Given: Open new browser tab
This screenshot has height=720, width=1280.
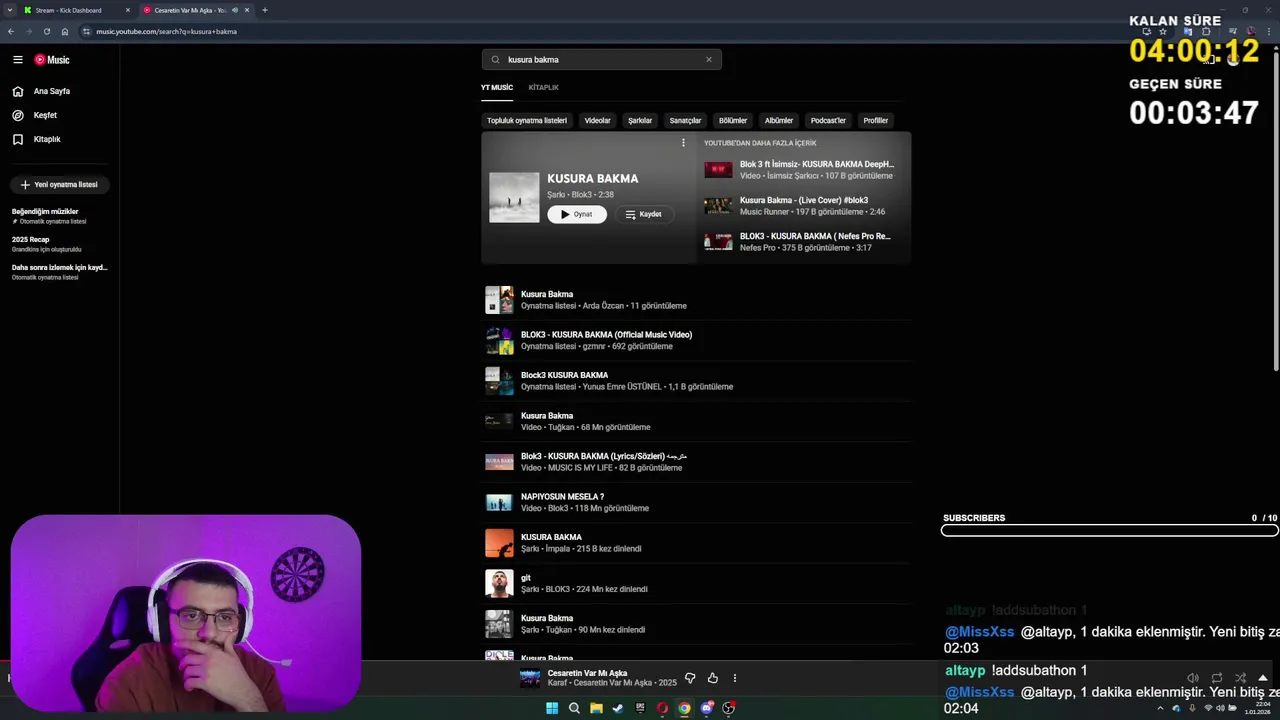Looking at the screenshot, I should [x=264, y=10].
